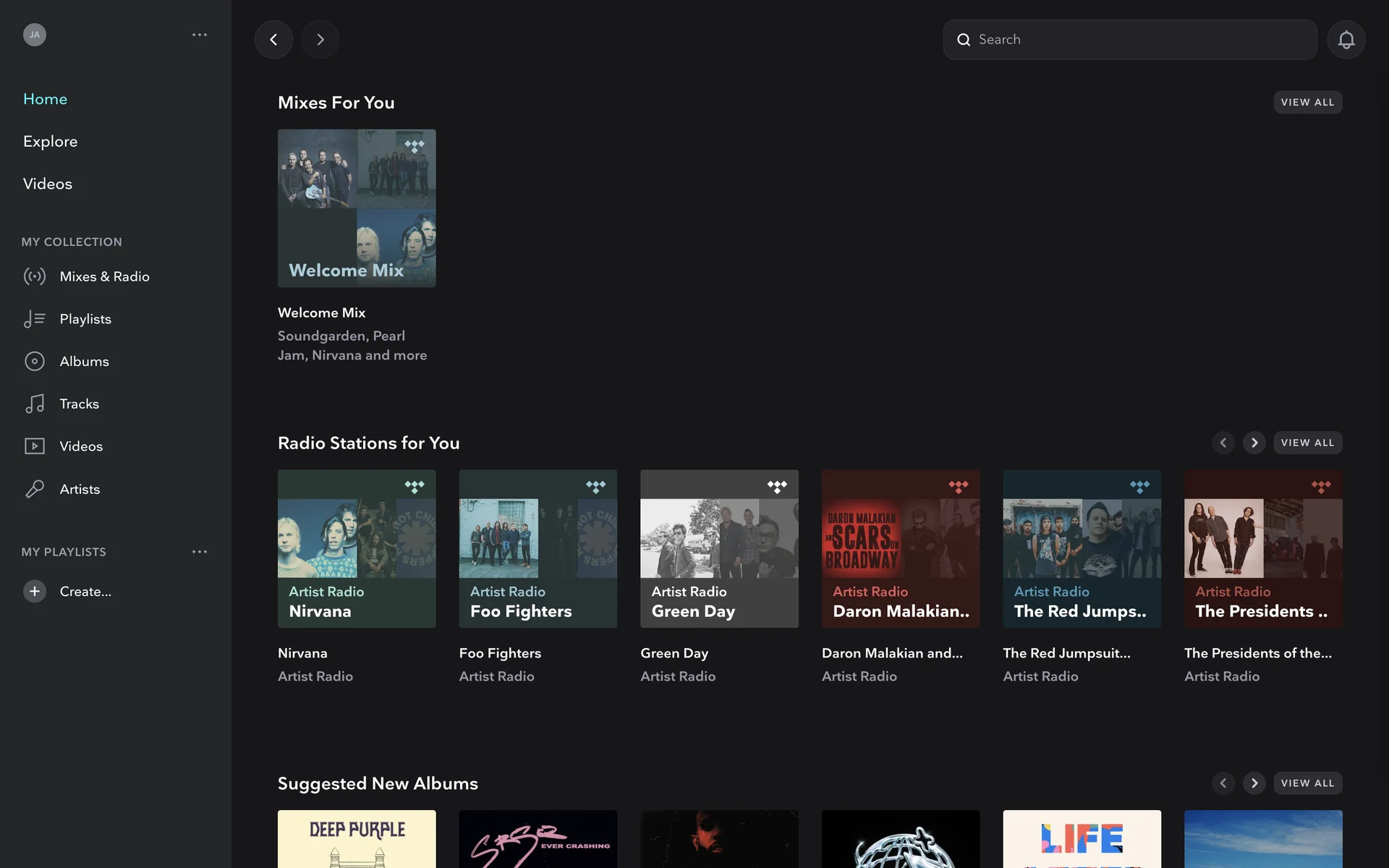Viewport: 1389px width, 868px height.
Task: Open the Welcome Mix thumbnail
Action: coord(357,208)
